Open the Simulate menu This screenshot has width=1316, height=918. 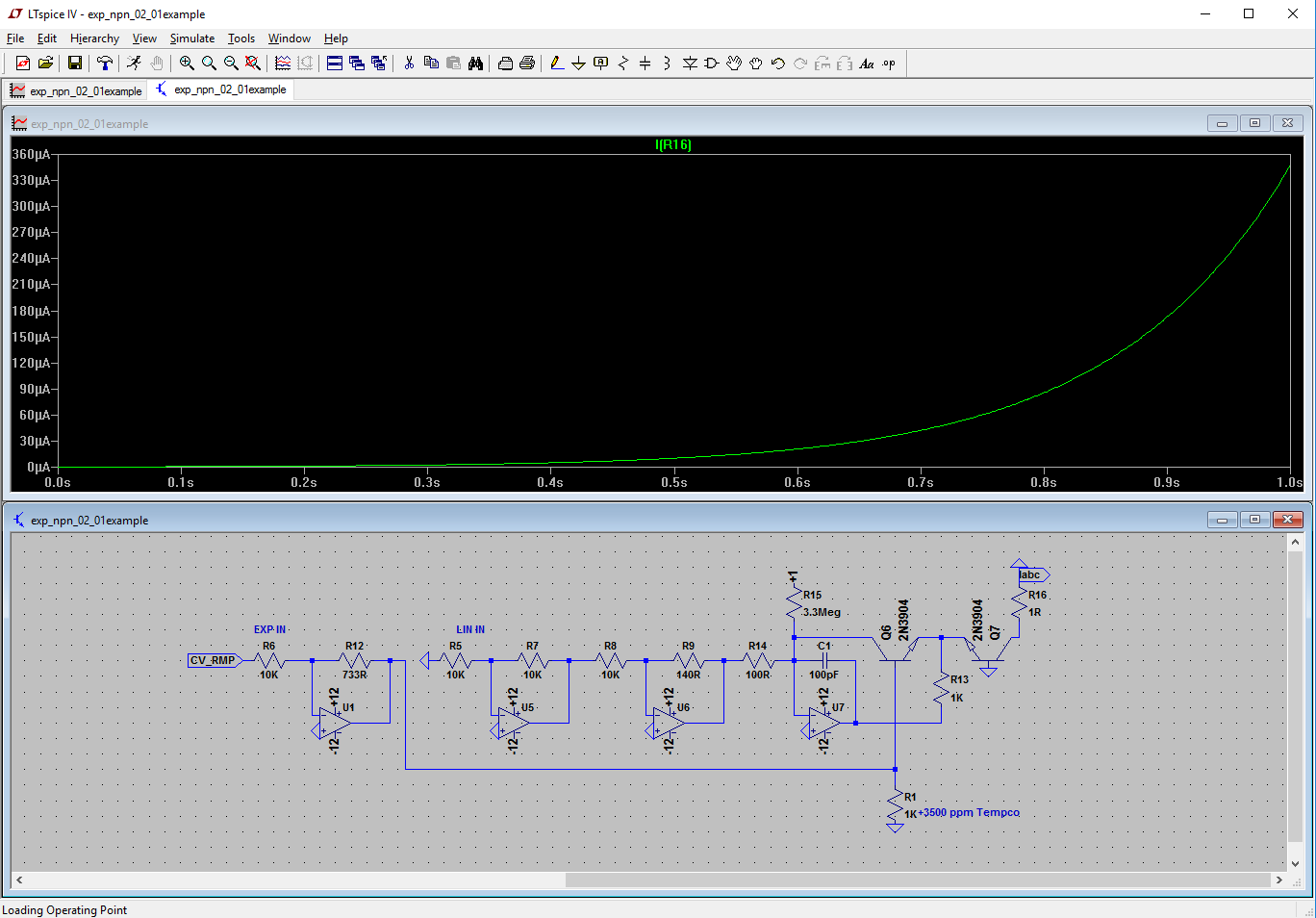[191, 38]
